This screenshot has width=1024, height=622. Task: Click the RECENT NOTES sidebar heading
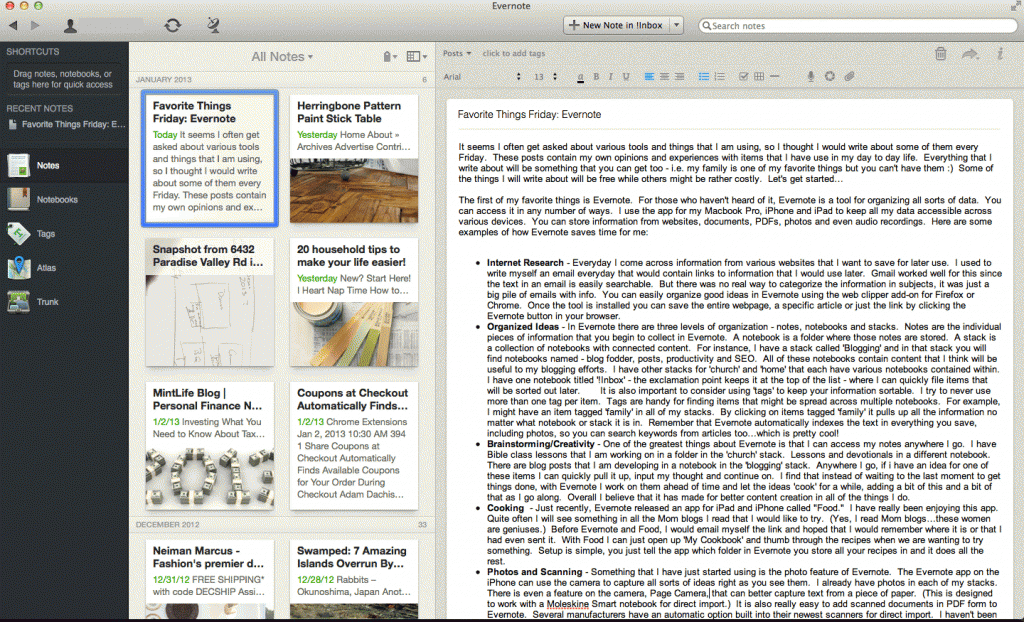(x=40, y=108)
